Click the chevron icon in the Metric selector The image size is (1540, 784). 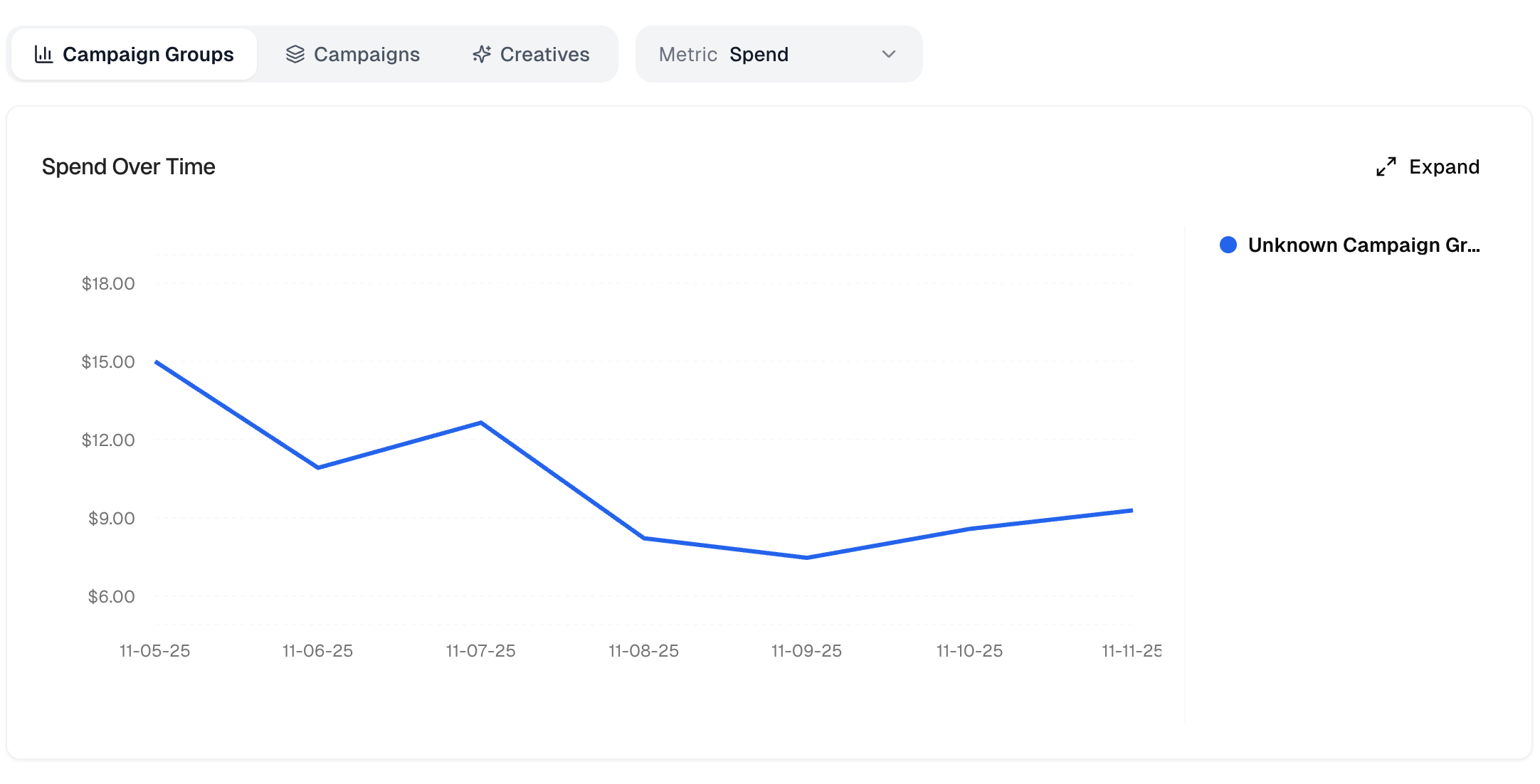[887, 53]
